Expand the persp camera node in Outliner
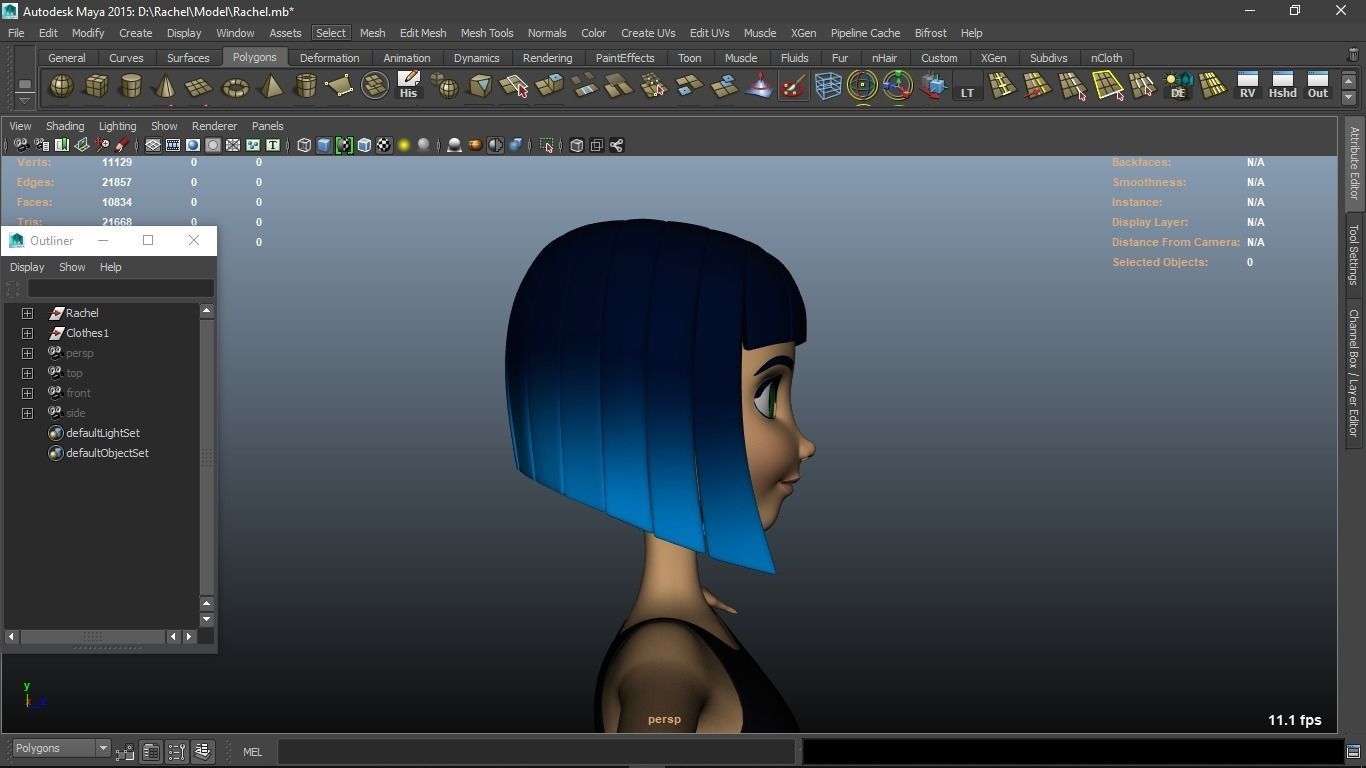The width and height of the screenshot is (1366, 768). pyautogui.click(x=28, y=353)
